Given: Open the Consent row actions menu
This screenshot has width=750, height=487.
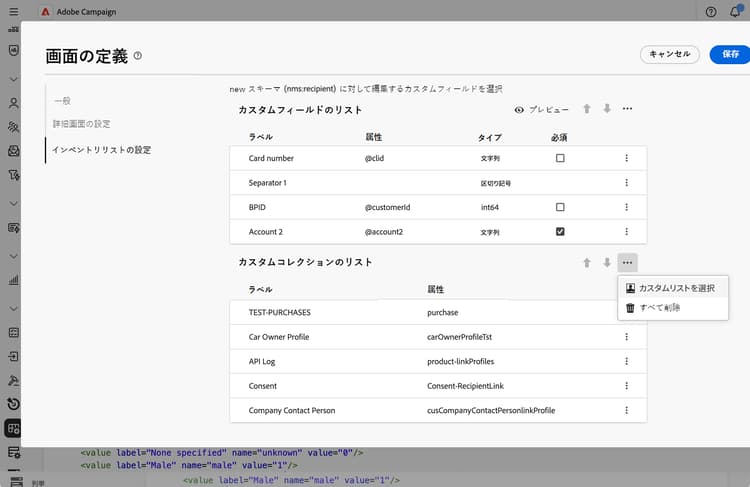Looking at the screenshot, I should coord(627,386).
